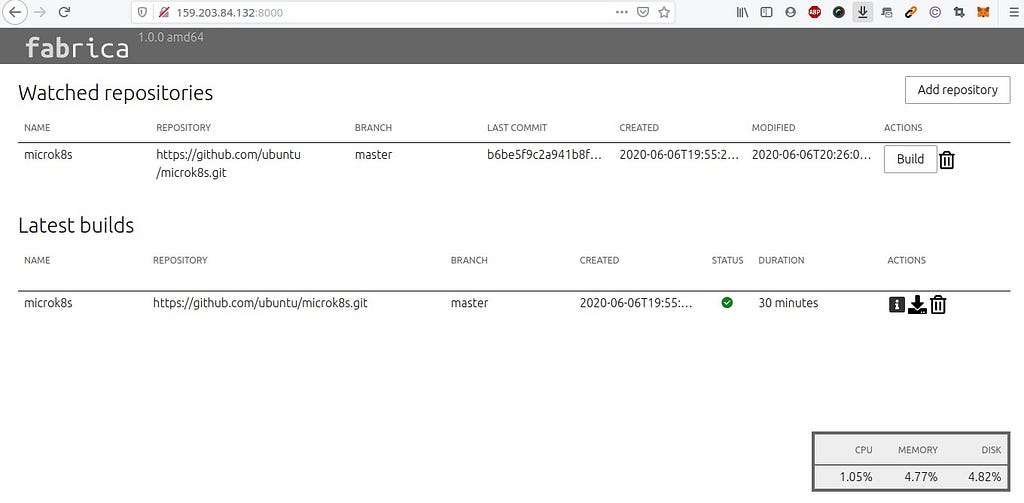The image size is (1024, 503).
Task: Click the copyright-symbol extension icon
Action: (x=935, y=12)
